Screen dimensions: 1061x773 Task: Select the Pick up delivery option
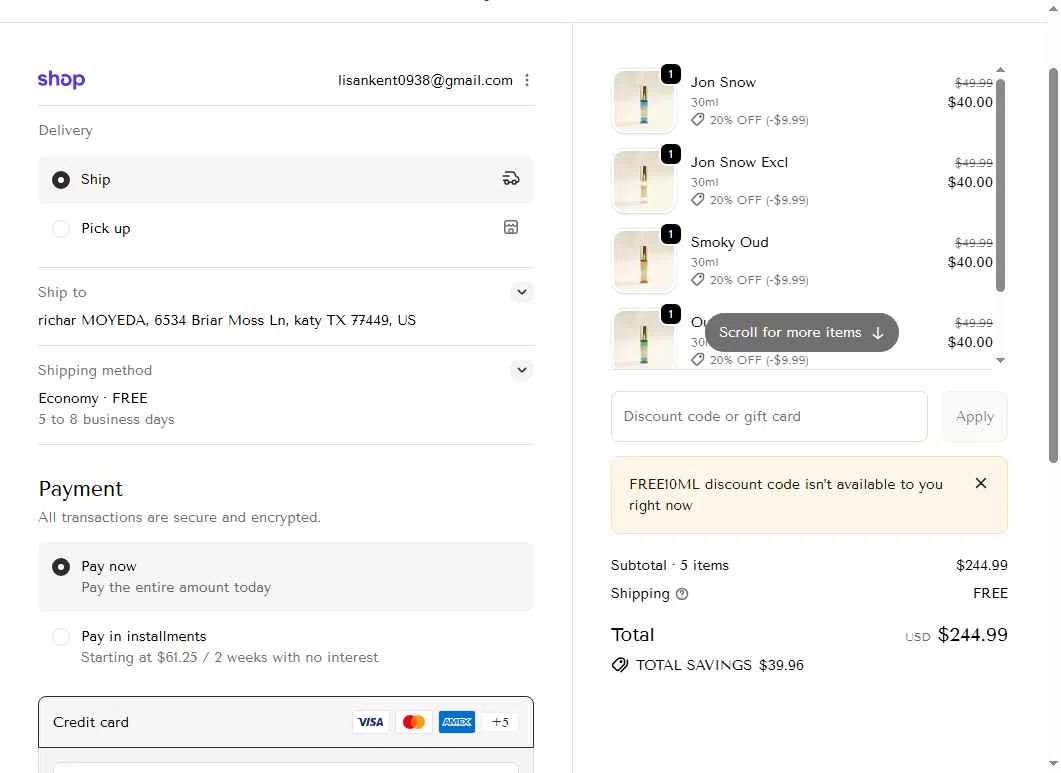coord(285,228)
